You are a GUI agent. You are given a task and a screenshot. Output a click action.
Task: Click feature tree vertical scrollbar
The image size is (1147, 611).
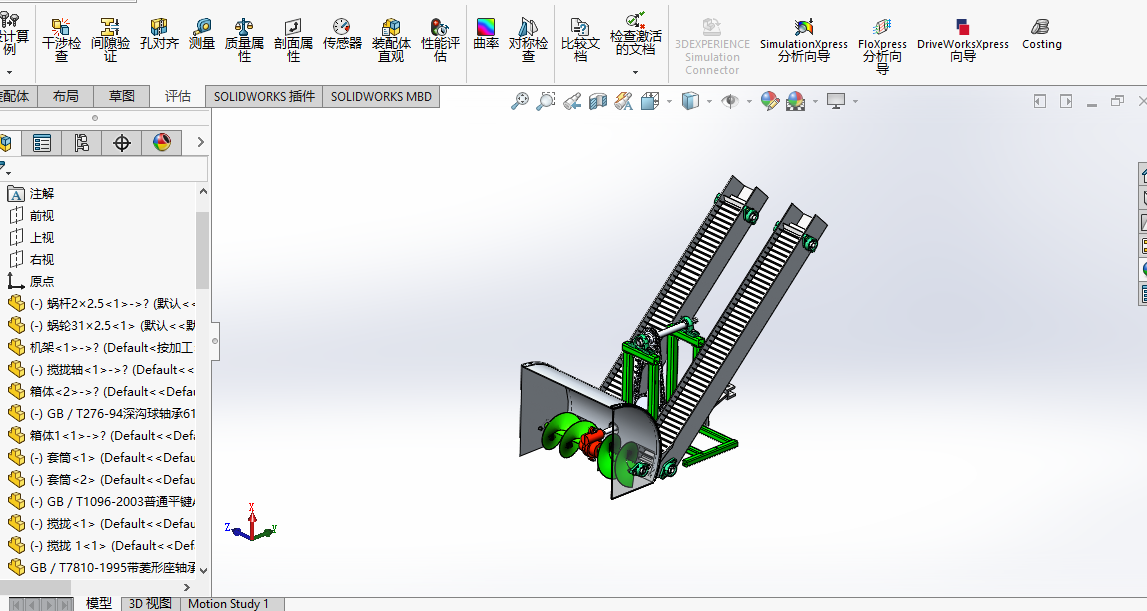pos(203,250)
